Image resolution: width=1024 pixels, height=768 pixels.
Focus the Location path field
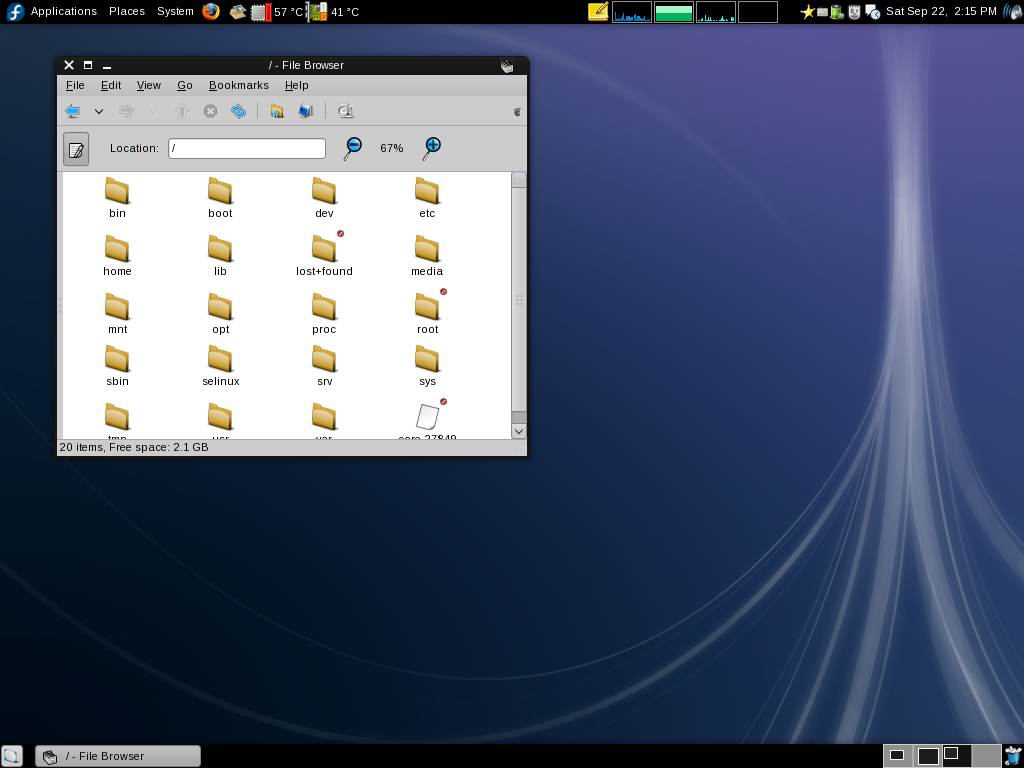[x=247, y=148]
